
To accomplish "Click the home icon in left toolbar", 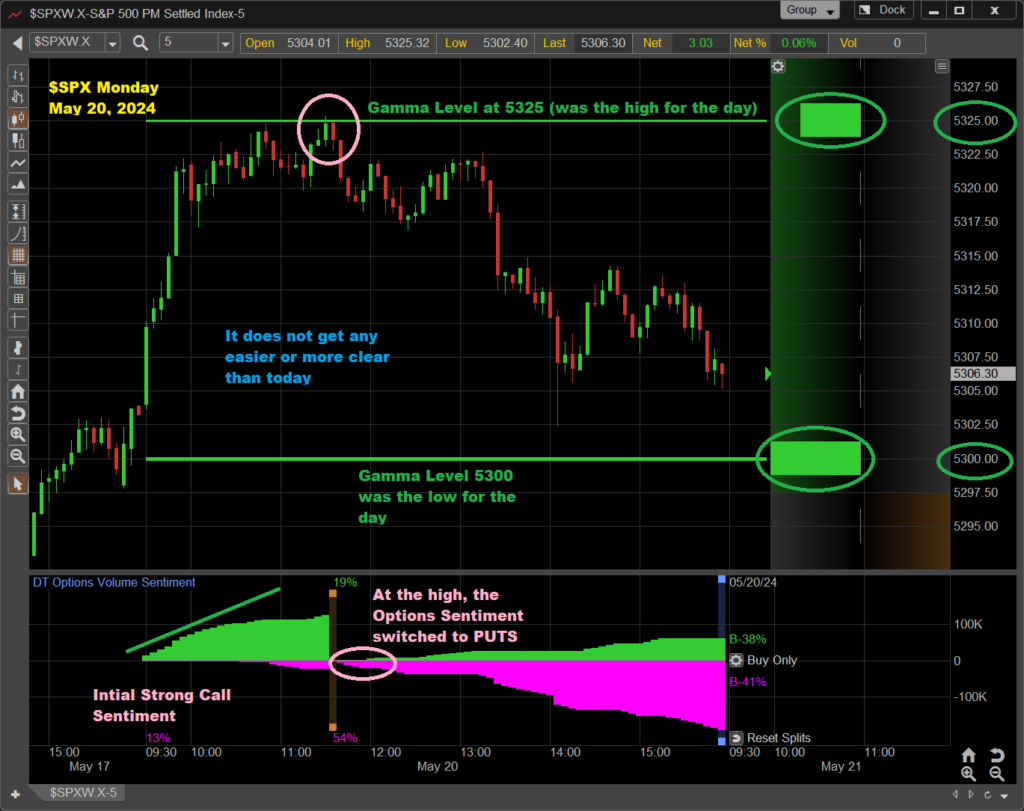I will click(17, 392).
